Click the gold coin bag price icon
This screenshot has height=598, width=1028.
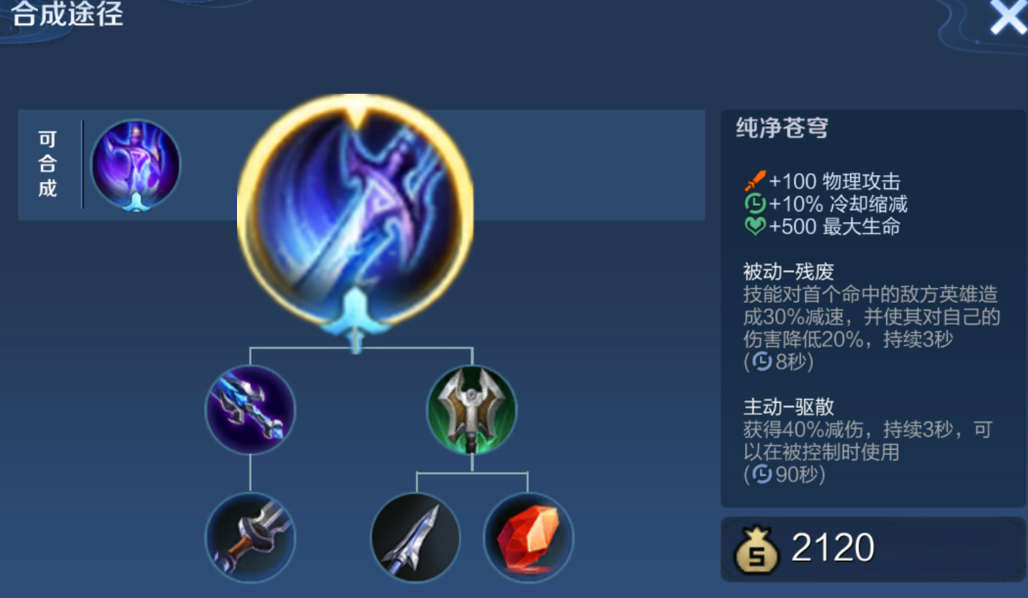point(757,549)
